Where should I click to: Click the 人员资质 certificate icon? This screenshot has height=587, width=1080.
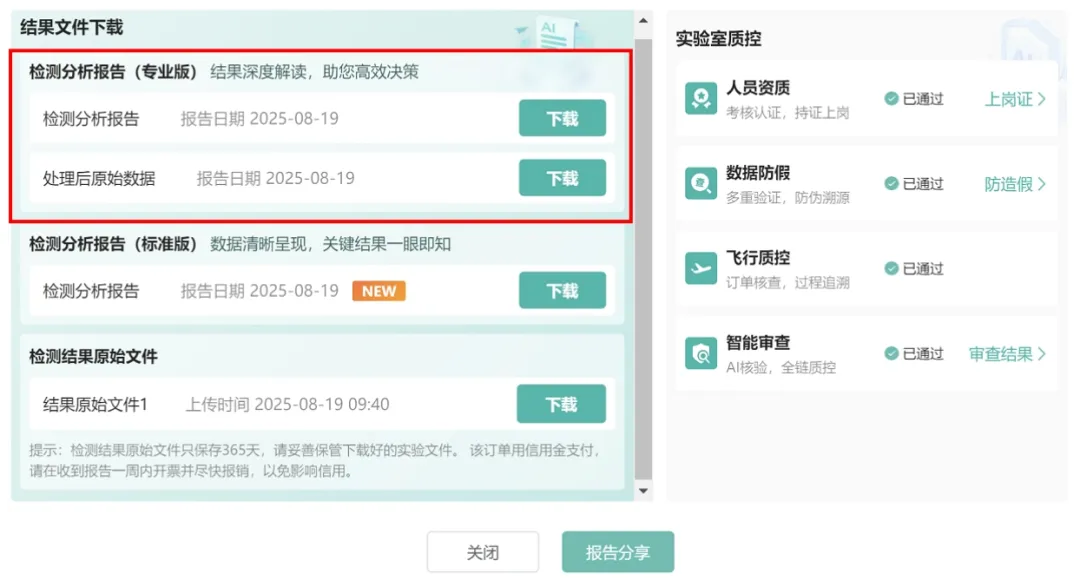coord(700,99)
